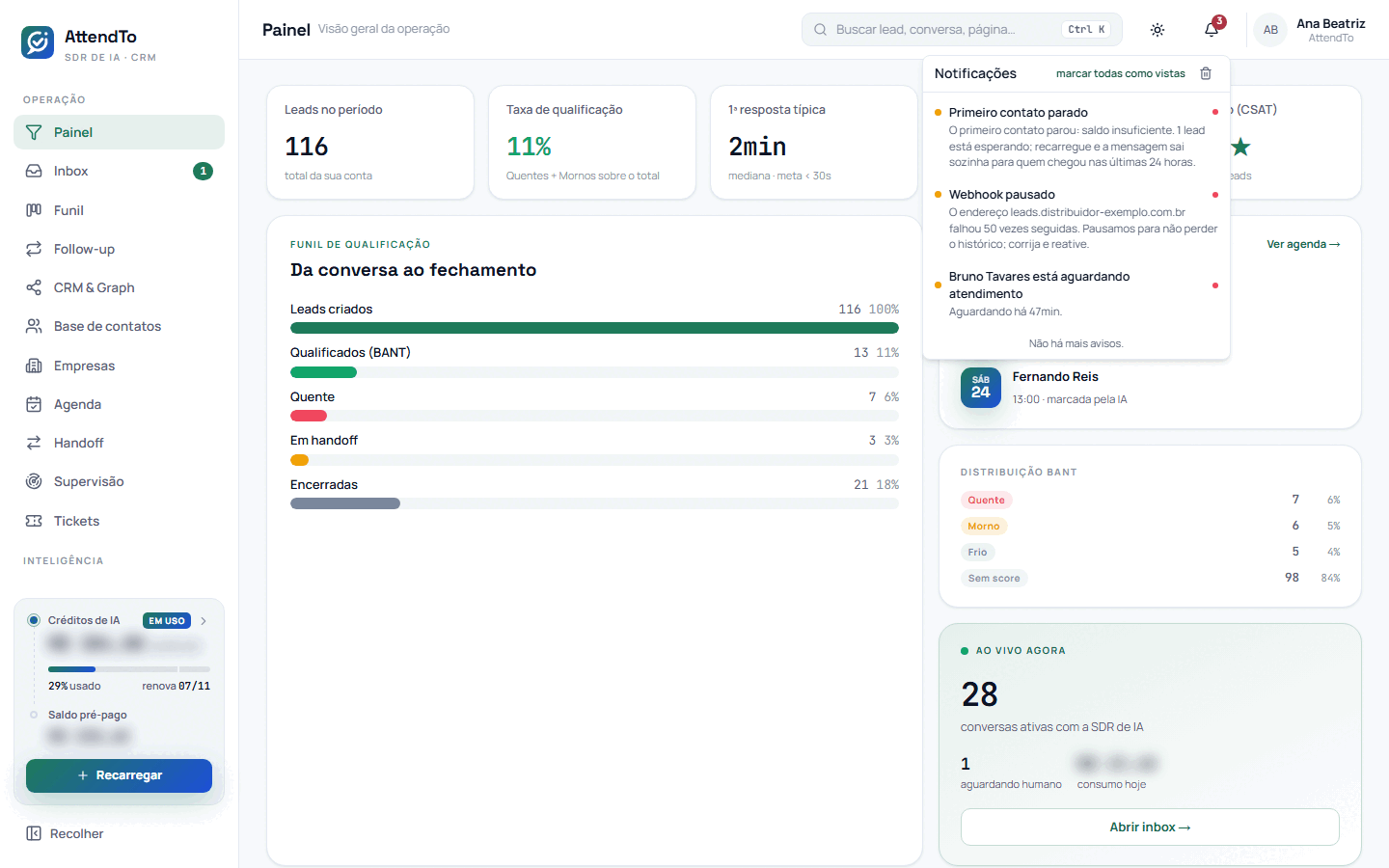
Task: Click the Taxa de qualificação card
Action: coord(592,143)
